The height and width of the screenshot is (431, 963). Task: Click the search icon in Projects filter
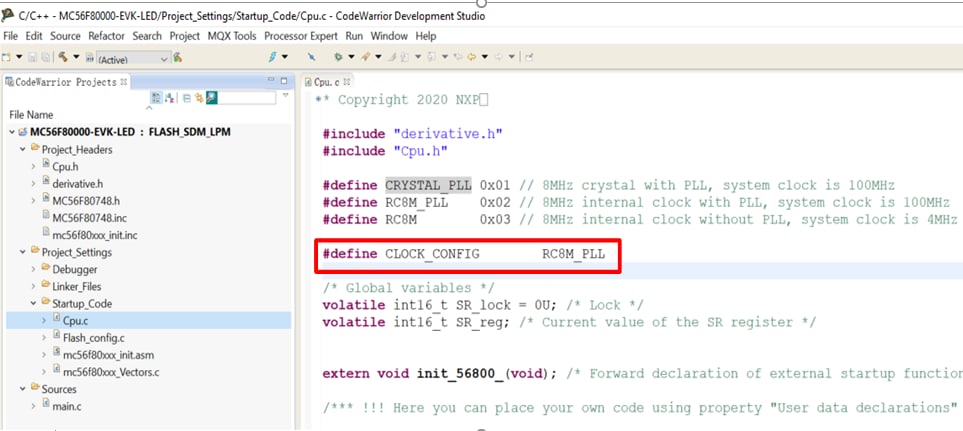pos(210,98)
